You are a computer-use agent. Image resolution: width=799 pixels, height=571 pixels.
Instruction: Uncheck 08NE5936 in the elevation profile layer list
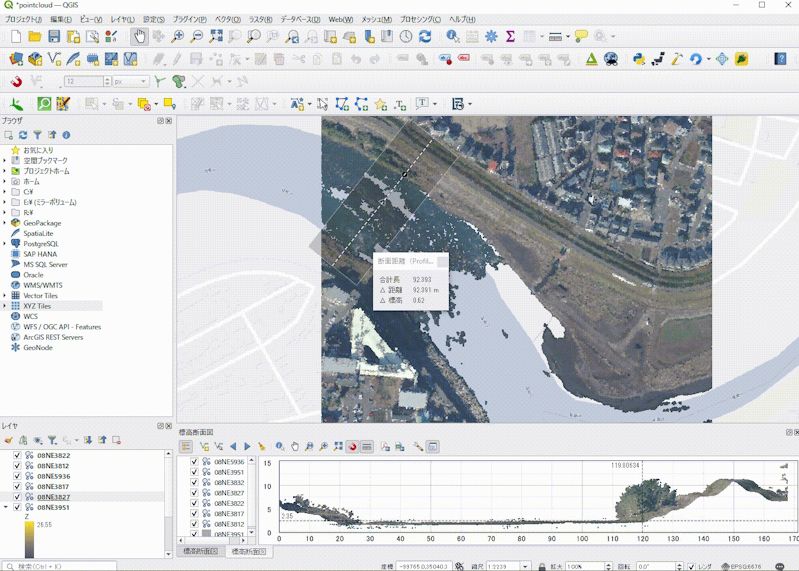(x=194, y=461)
